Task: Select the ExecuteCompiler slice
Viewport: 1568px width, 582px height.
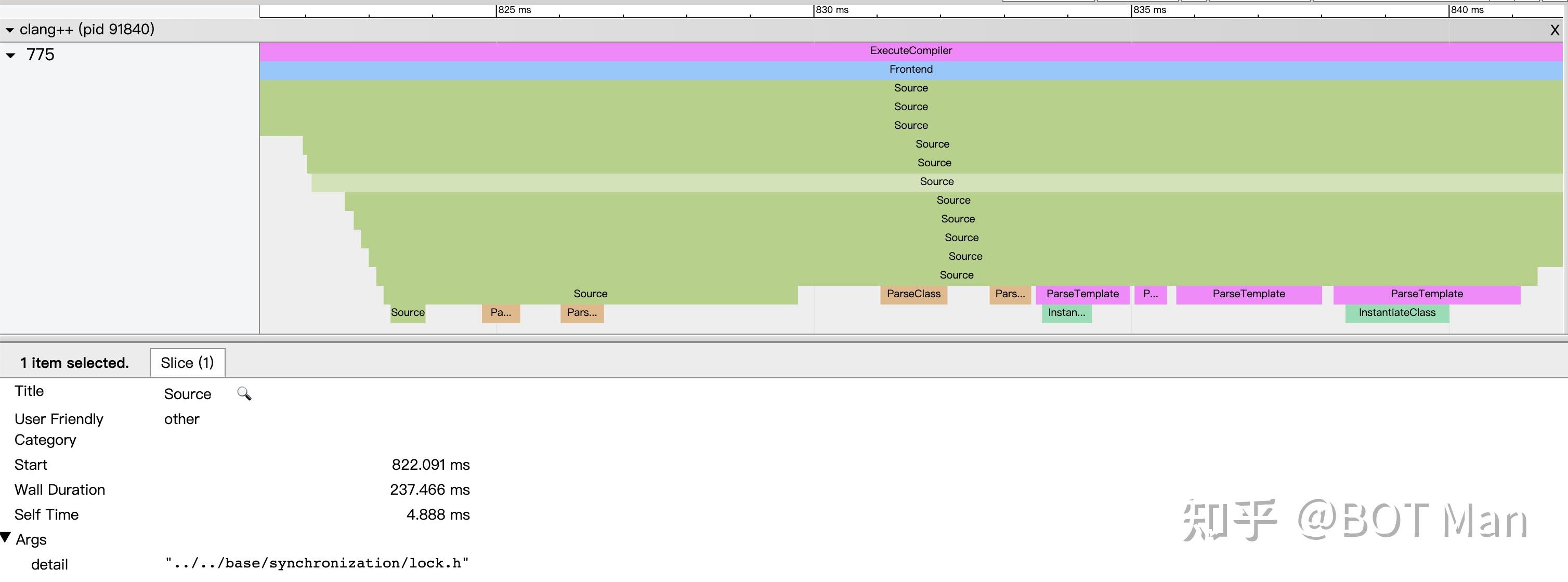Action: tap(911, 51)
